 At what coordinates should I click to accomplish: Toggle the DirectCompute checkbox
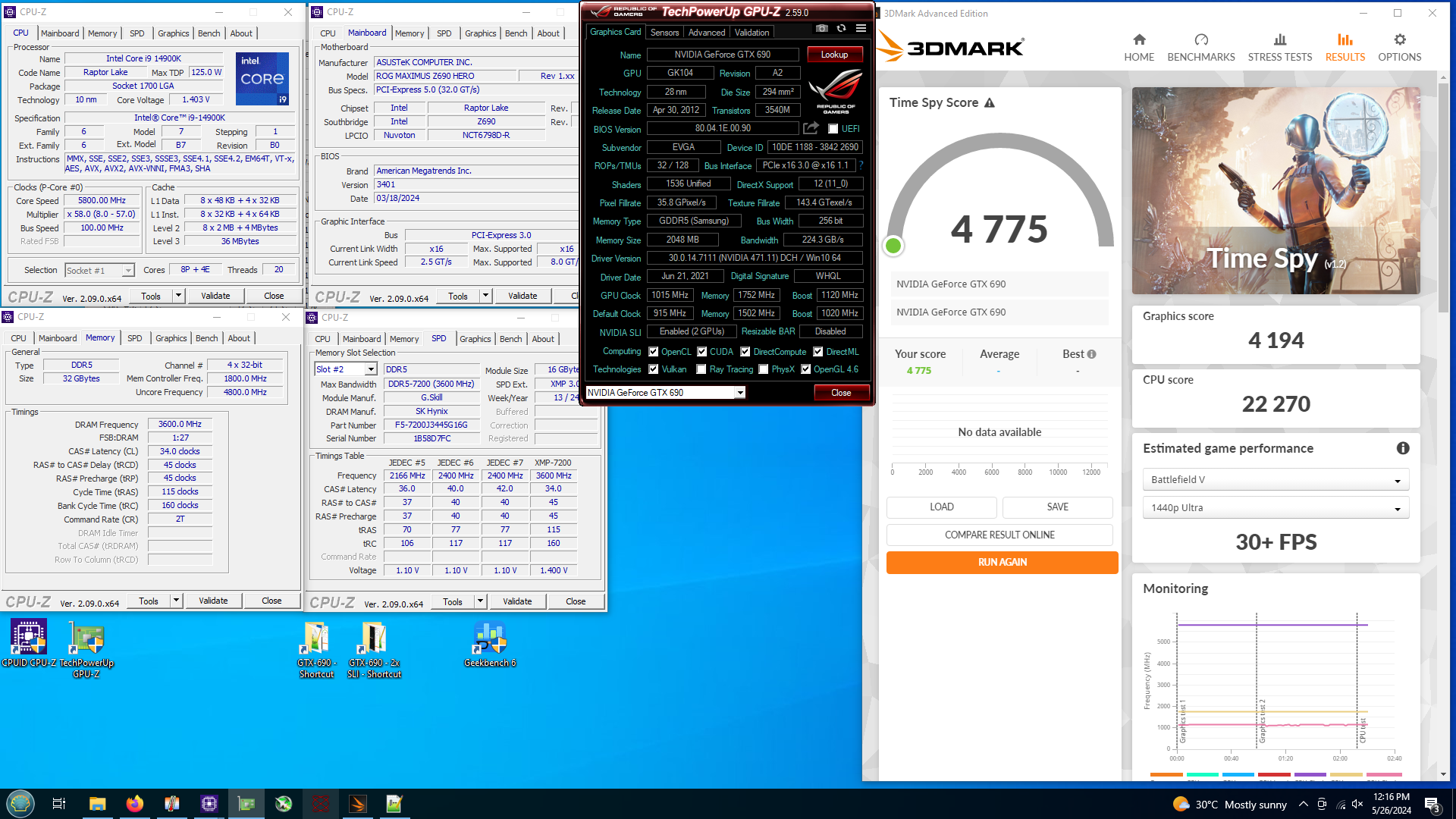745,352
